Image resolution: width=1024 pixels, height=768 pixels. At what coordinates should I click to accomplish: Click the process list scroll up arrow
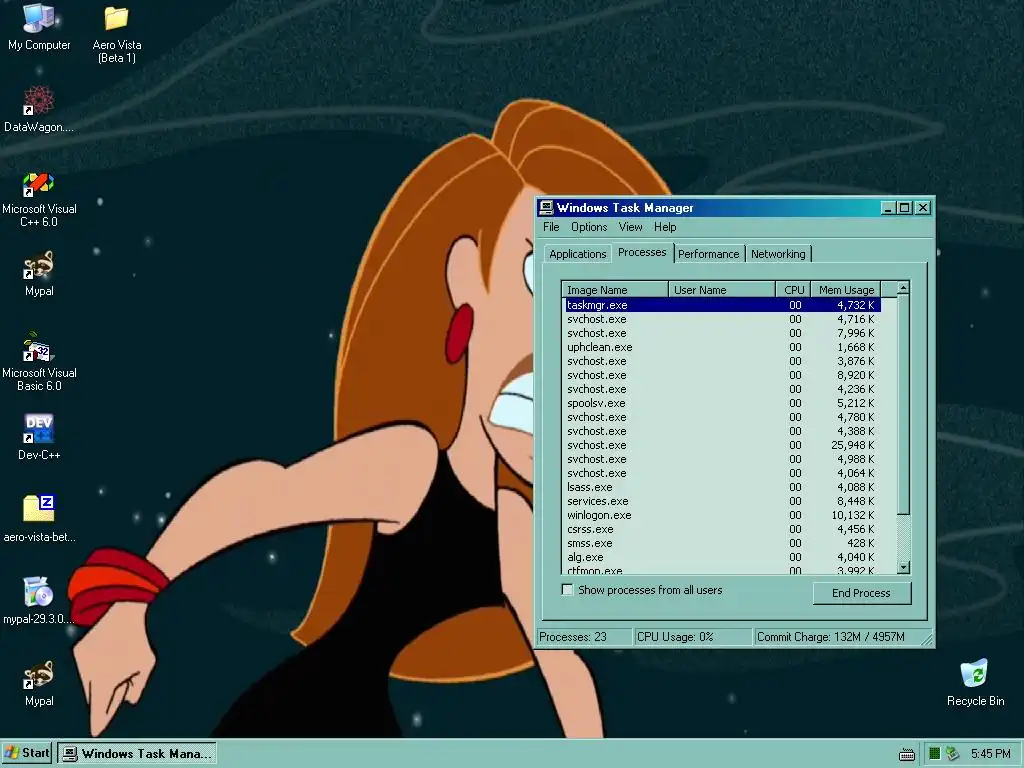pyautogui.click(x=903, y=288)
